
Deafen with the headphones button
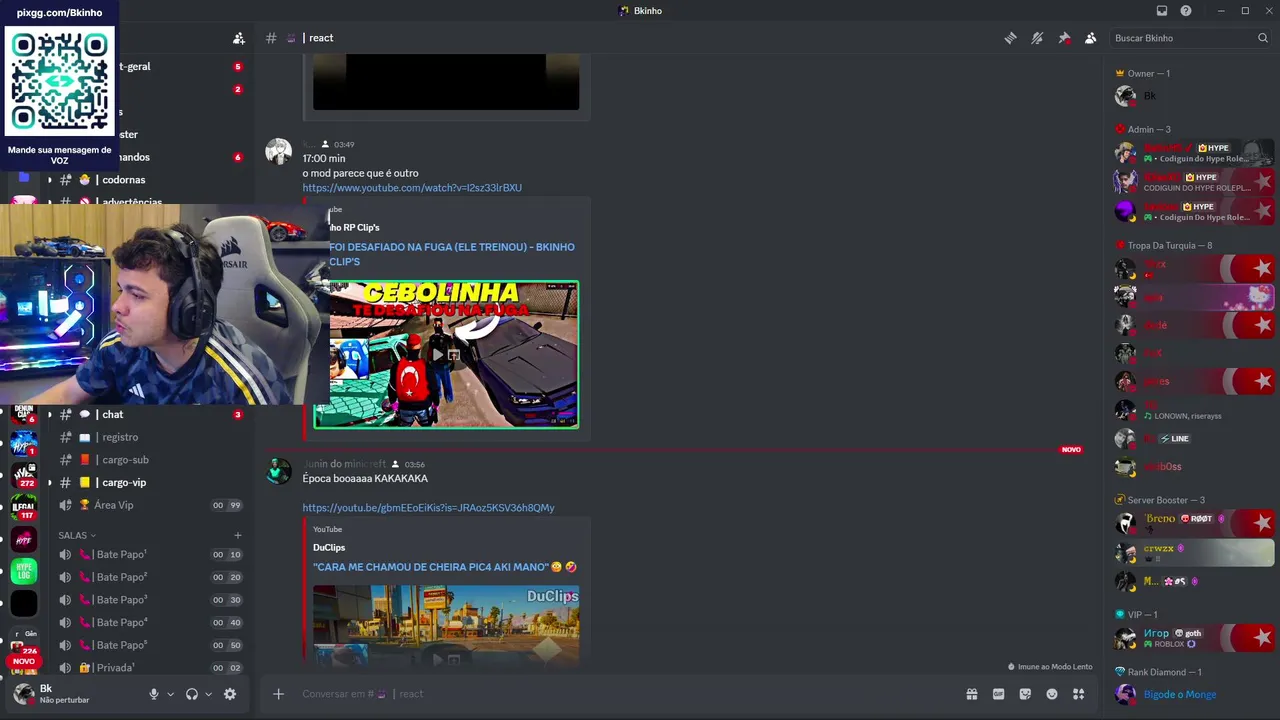(192, 694)
